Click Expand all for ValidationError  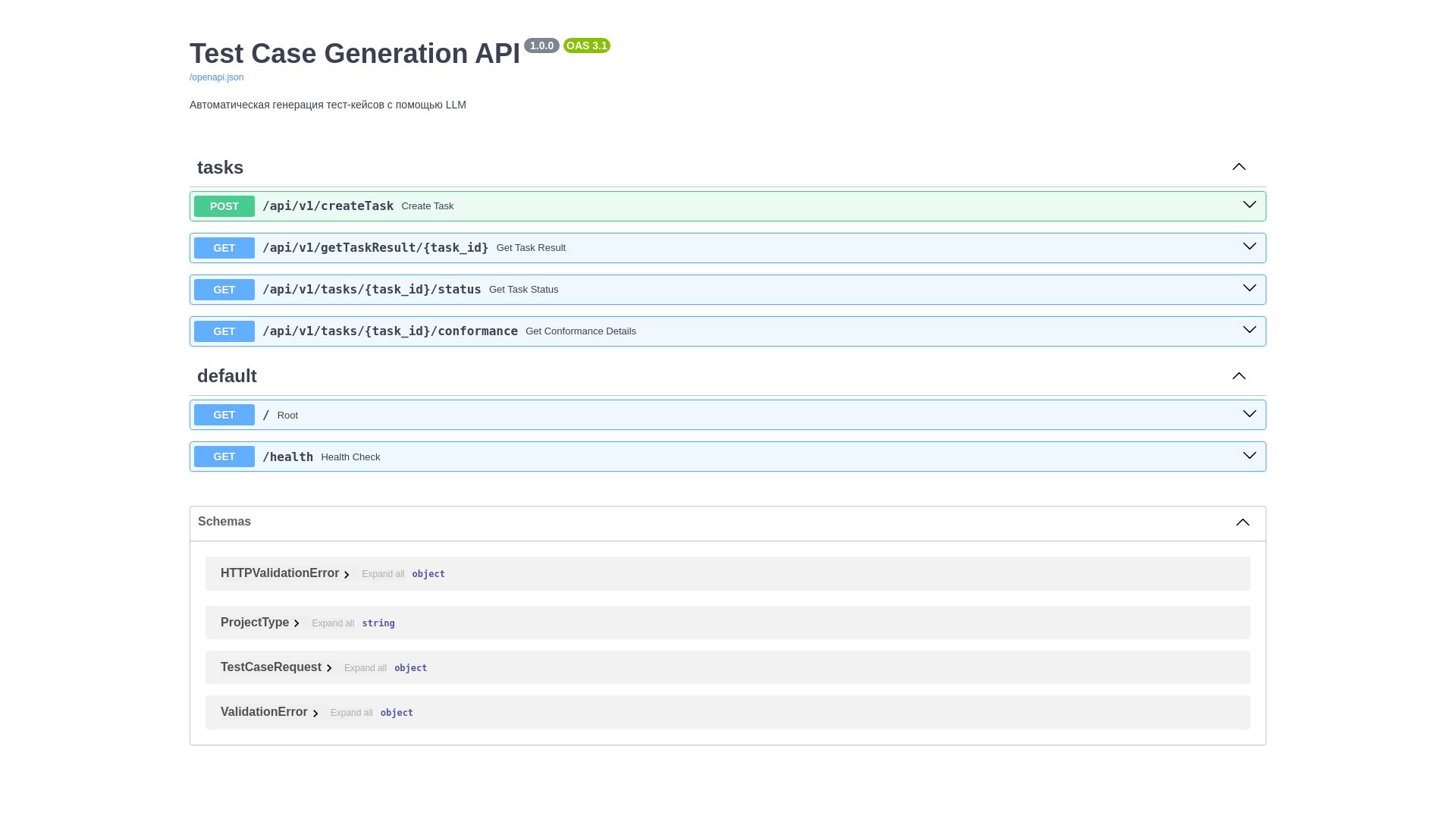(x=351, y=713)
